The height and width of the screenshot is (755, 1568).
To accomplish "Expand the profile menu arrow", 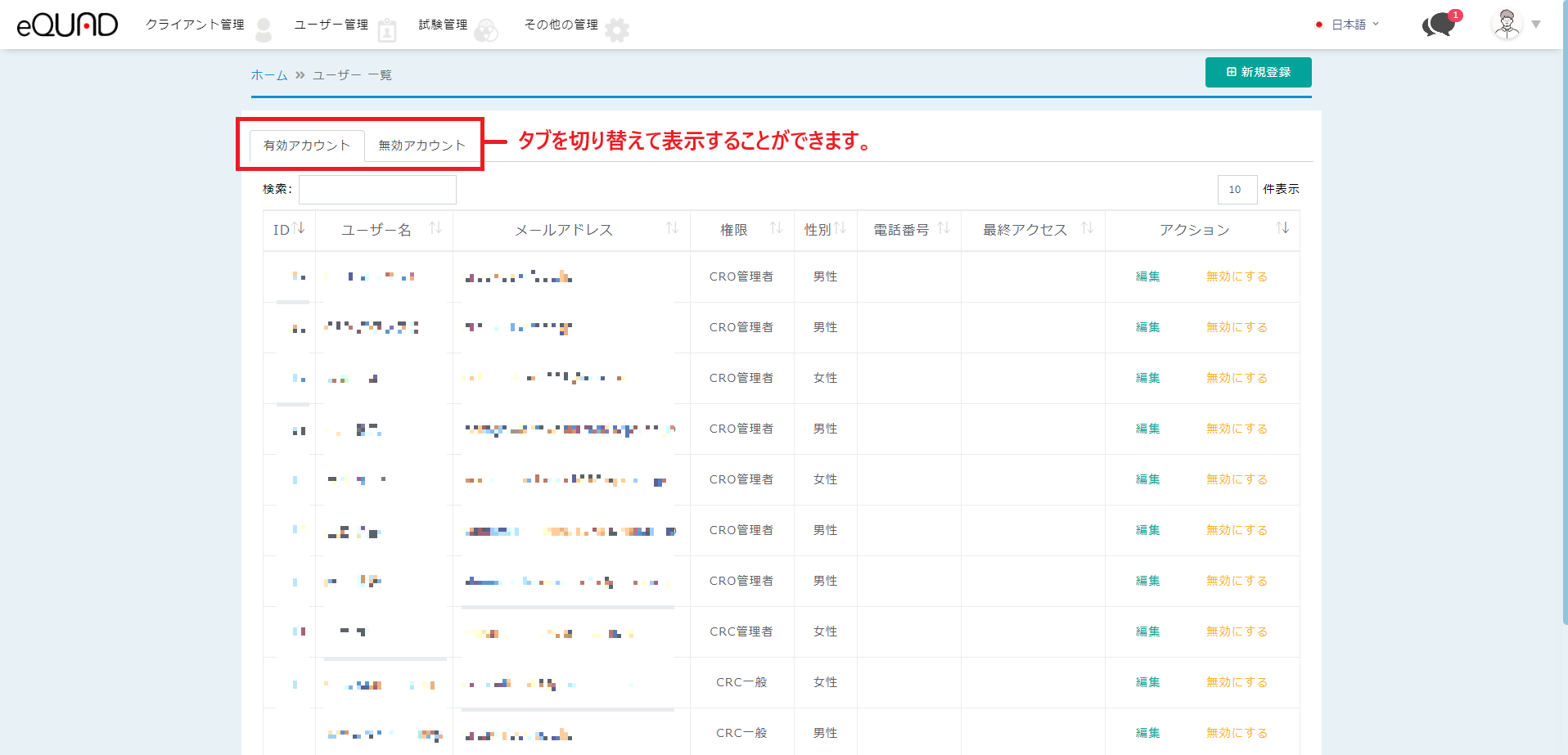I will pos(1536,25).
